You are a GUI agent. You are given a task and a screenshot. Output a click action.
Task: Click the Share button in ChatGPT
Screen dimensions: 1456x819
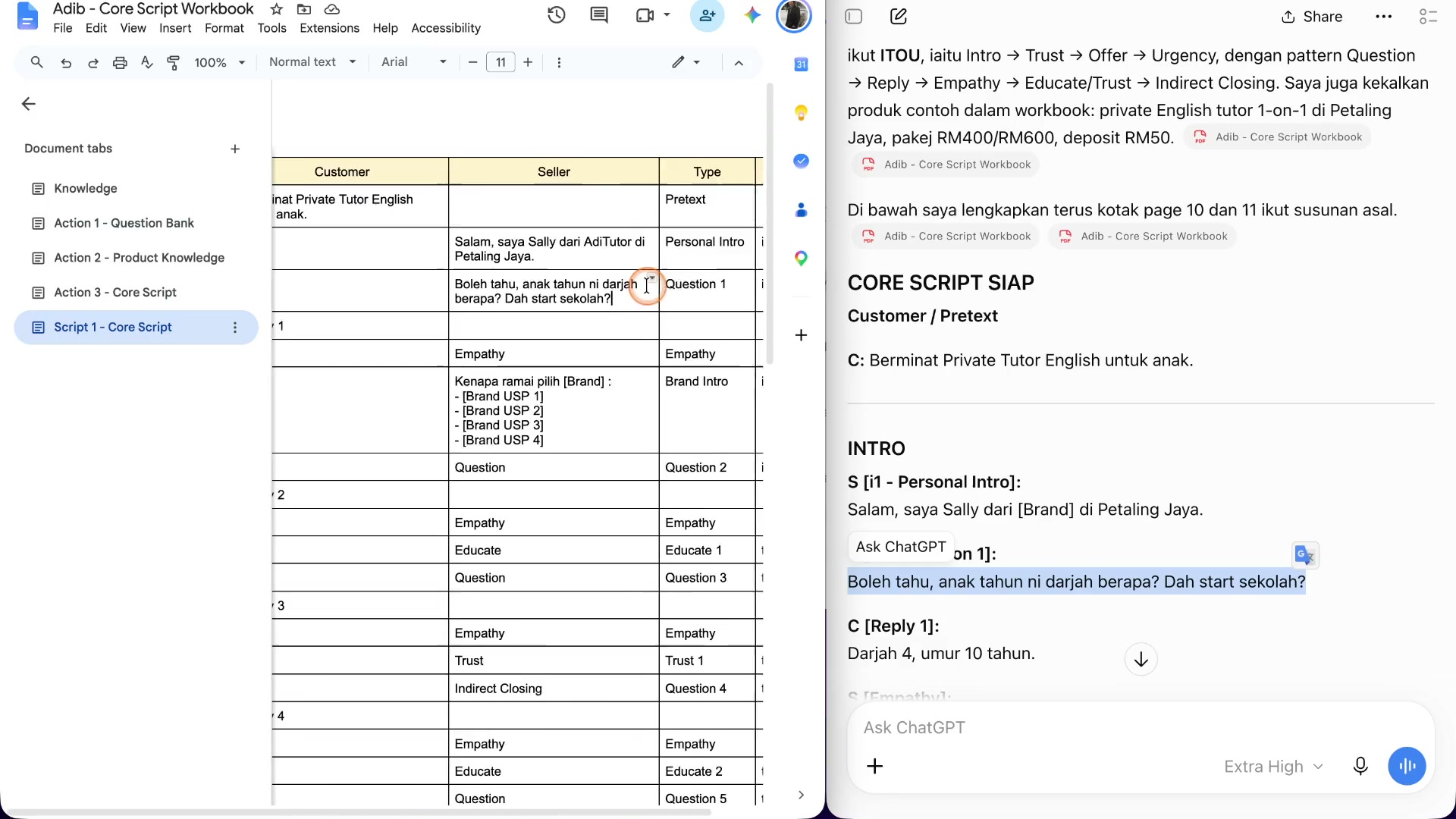pyautogui.click(x=1312, y=17)
